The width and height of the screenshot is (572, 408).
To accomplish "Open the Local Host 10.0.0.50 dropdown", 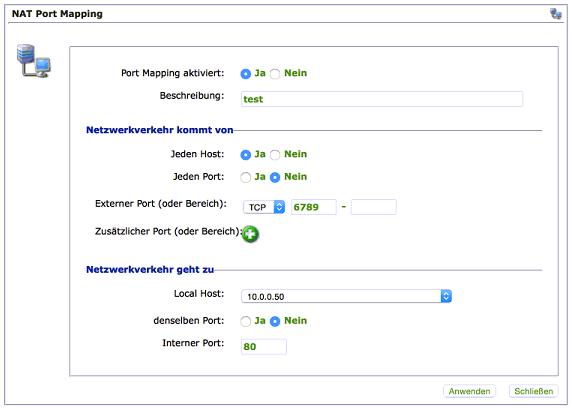I will click(x=346, y=296).
